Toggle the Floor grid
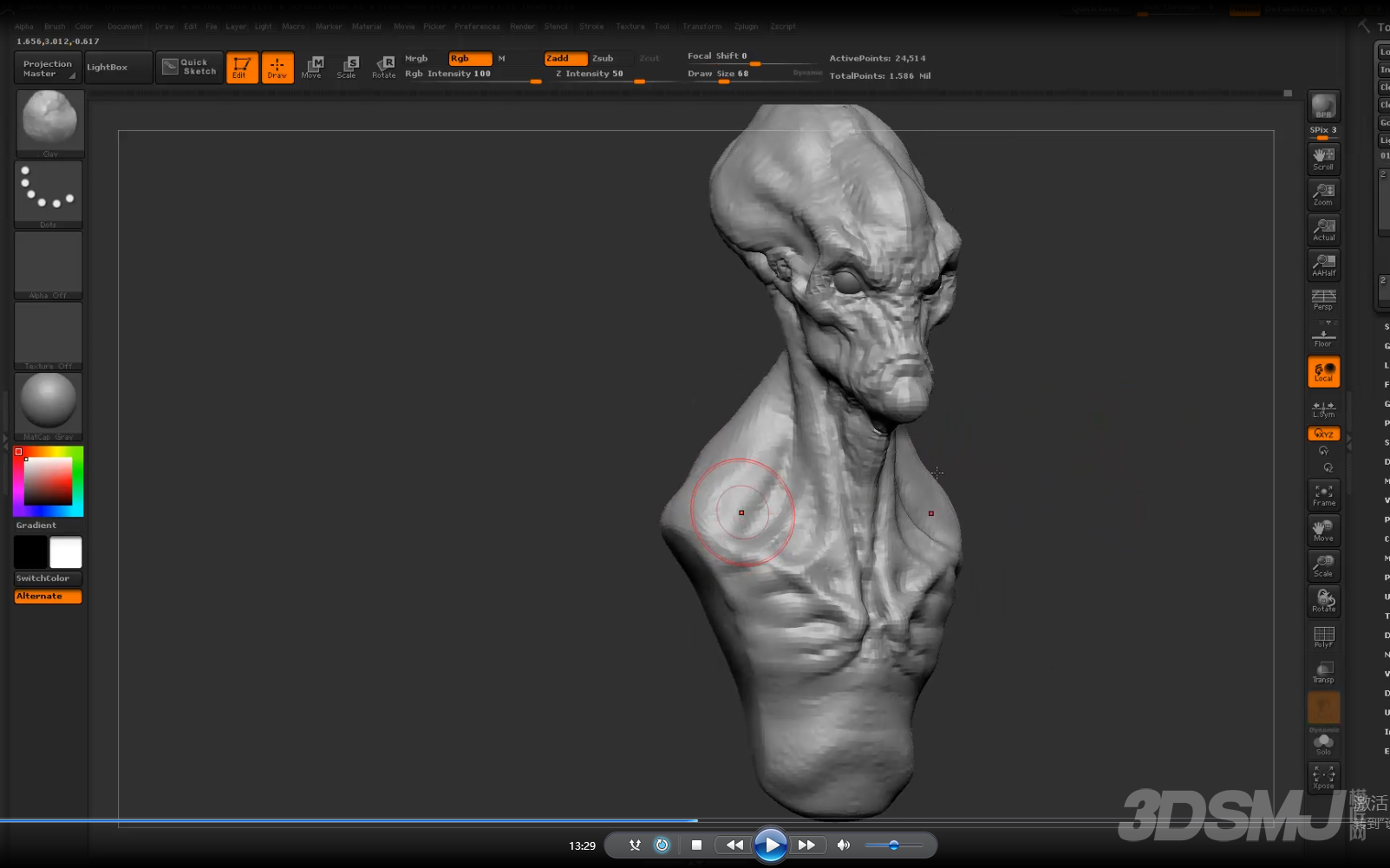The image size is (1390, 868). (x=1323, y=336)
